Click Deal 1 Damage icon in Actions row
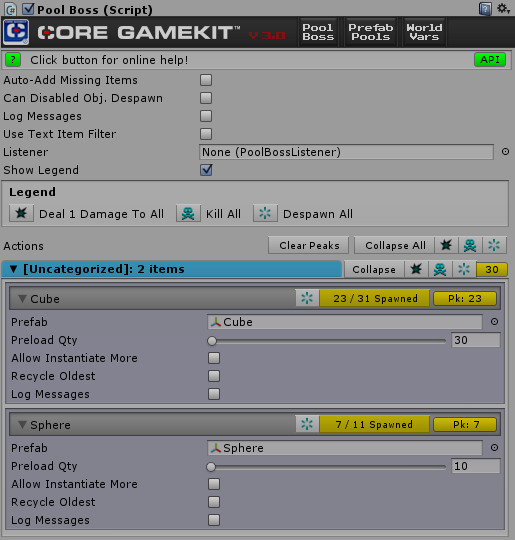Image resolution: width=515 pixels, height=540 pixels. [x=446, y=246]
